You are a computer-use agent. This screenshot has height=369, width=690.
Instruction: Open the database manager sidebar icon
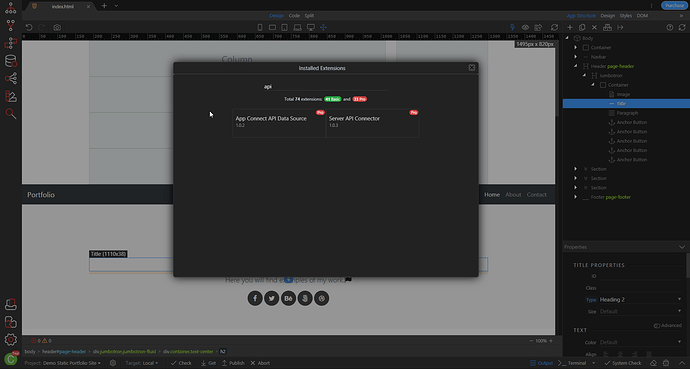click(x=11, y=61)
